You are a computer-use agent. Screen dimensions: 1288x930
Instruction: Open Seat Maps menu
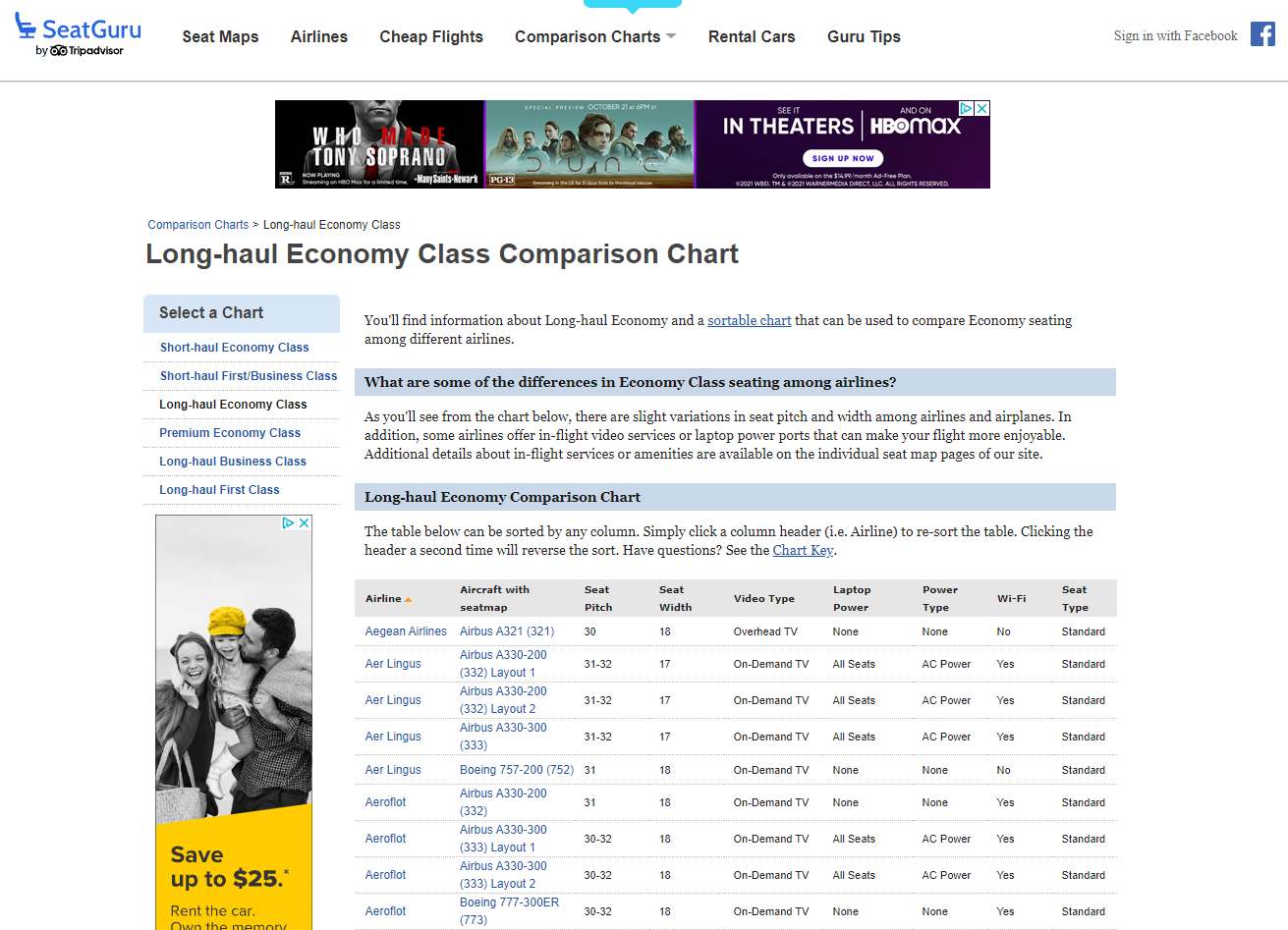point(220,36)
